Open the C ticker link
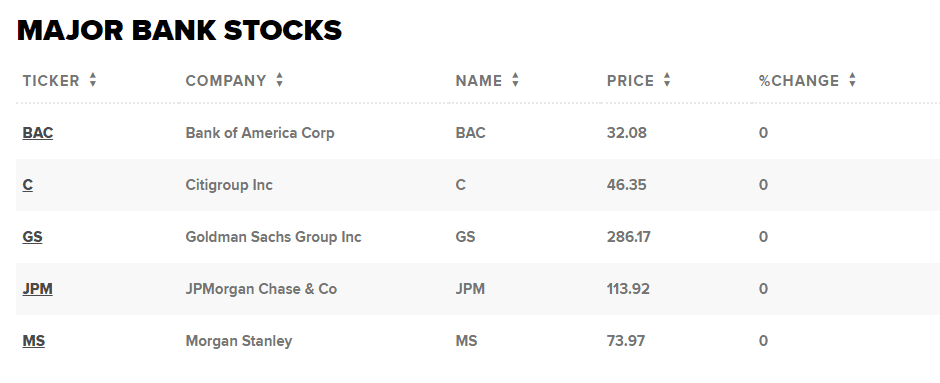940x383 pixels. (x=28, y=185)
